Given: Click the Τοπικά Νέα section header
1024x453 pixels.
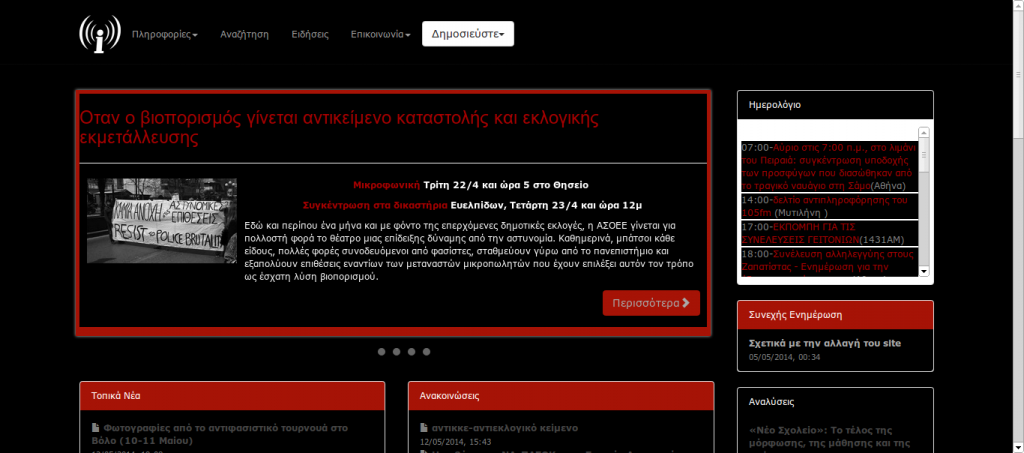Looking at the screenshot, I should 232,396.
